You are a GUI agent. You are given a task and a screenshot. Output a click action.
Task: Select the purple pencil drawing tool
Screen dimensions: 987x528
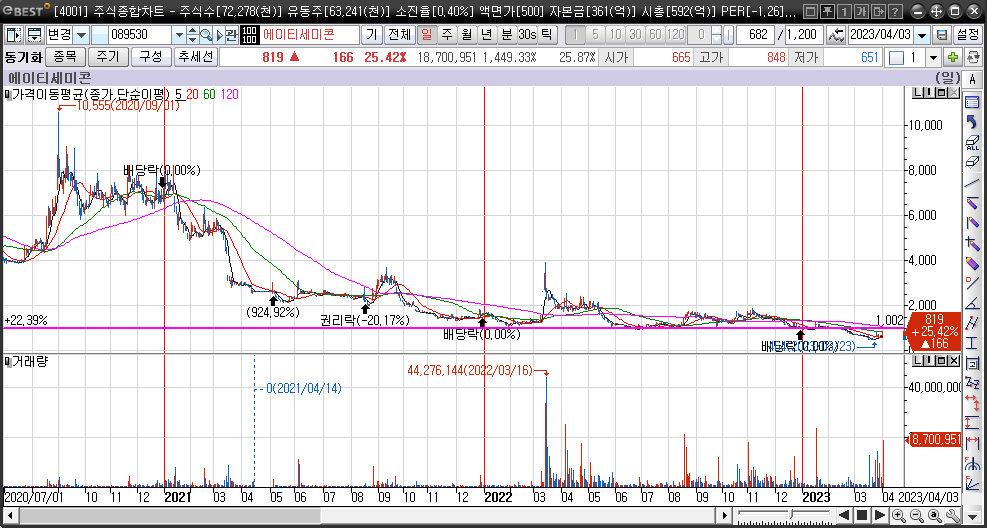971,262
